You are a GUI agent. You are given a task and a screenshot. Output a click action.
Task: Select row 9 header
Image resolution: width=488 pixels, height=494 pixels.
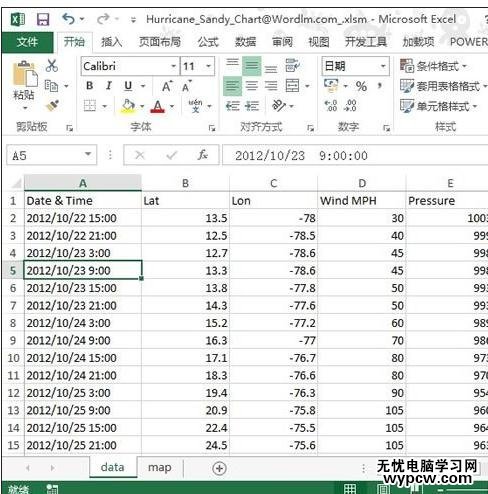click(13, 341)
